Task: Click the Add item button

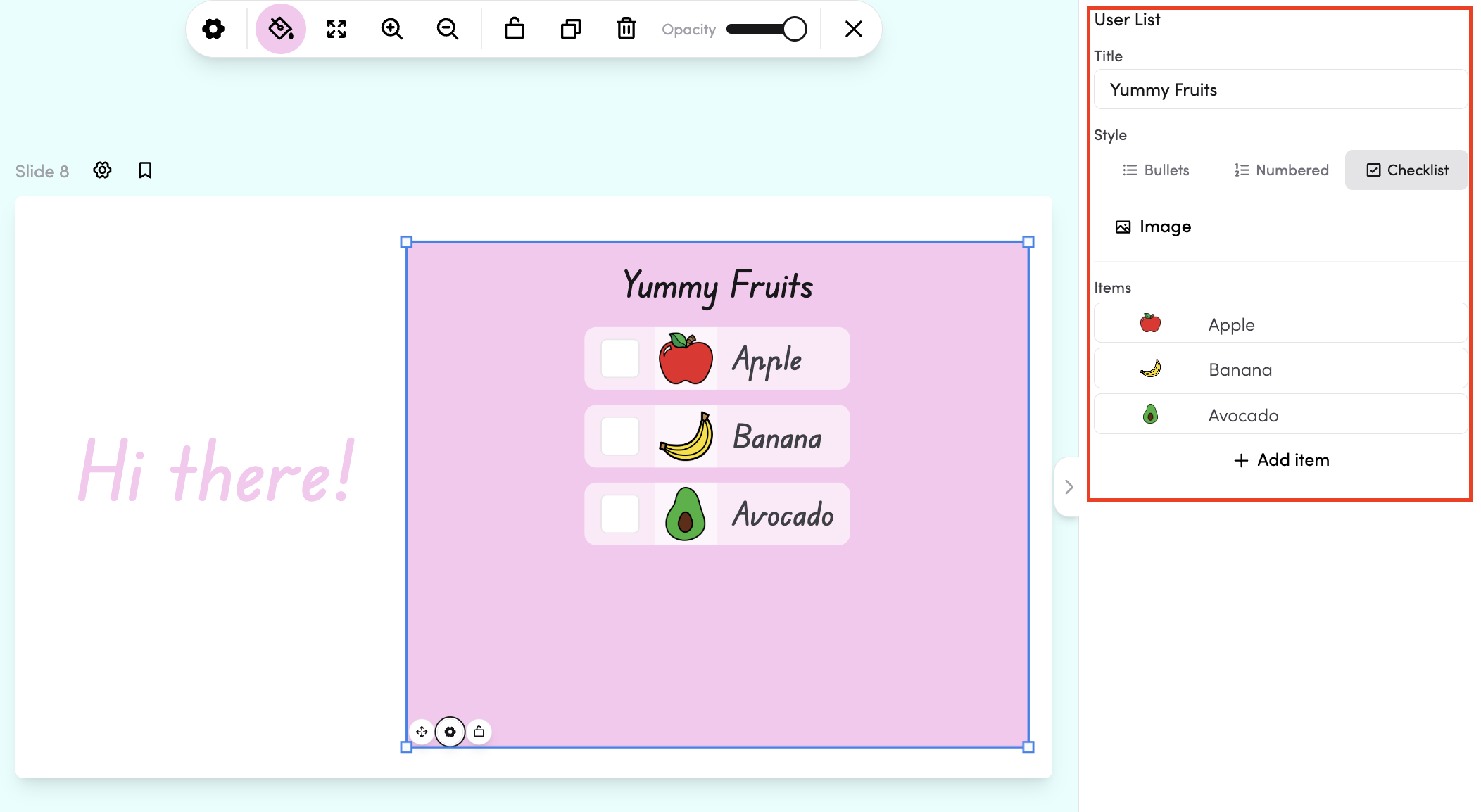Action: [1281, 460]
